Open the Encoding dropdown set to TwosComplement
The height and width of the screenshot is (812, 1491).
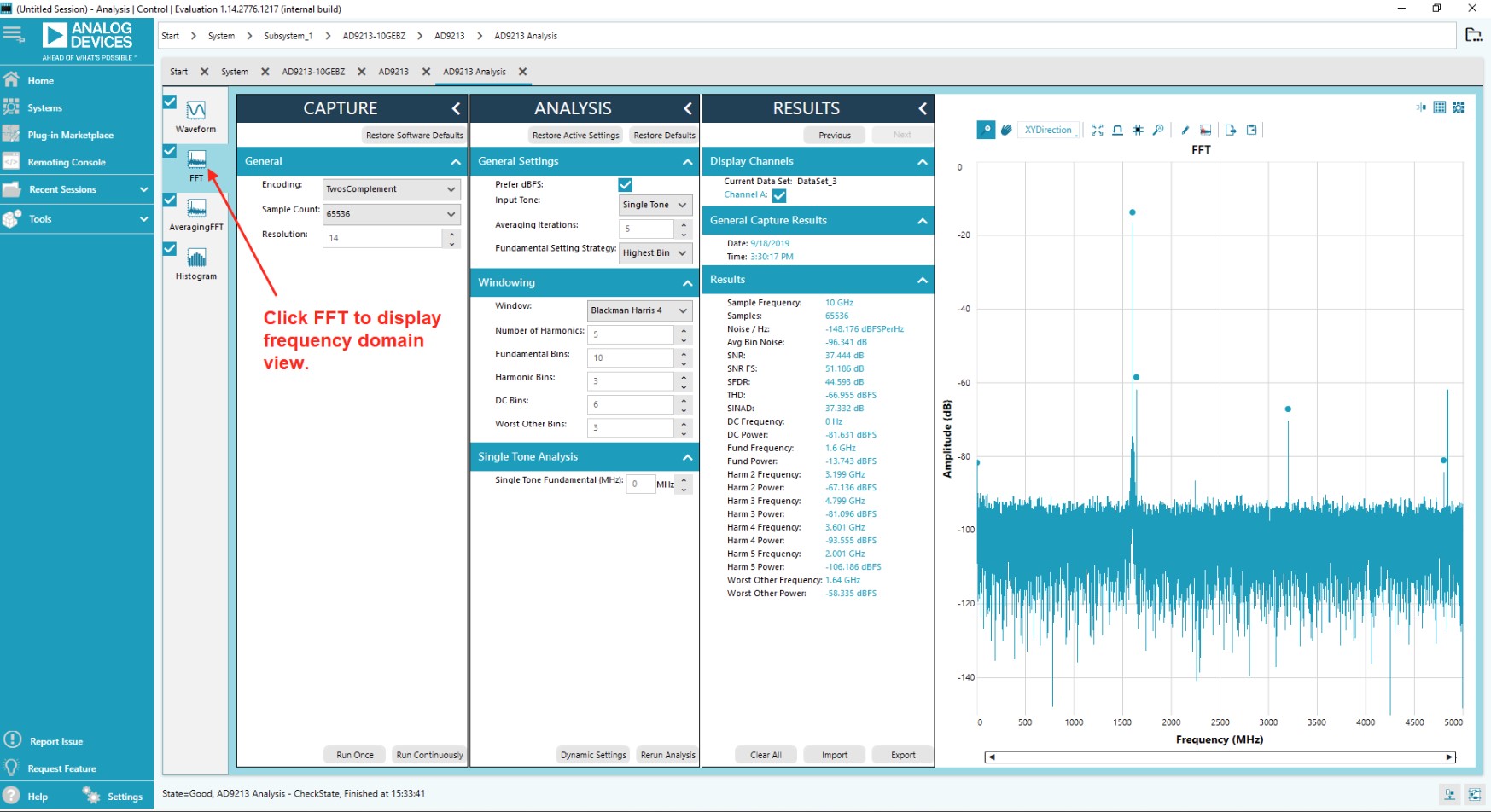(x=391, y=188)
